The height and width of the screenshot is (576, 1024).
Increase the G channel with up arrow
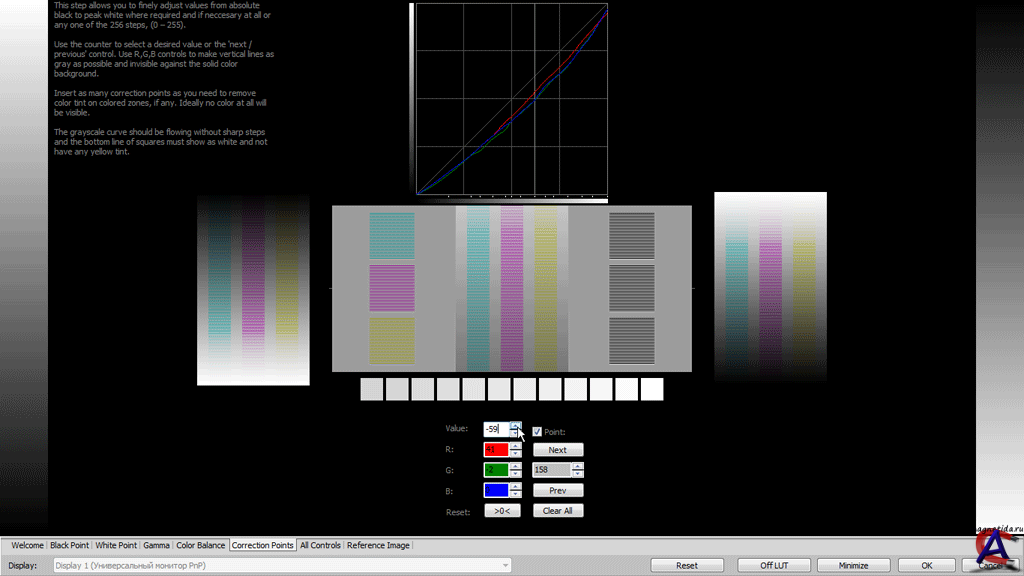point(515,466)
